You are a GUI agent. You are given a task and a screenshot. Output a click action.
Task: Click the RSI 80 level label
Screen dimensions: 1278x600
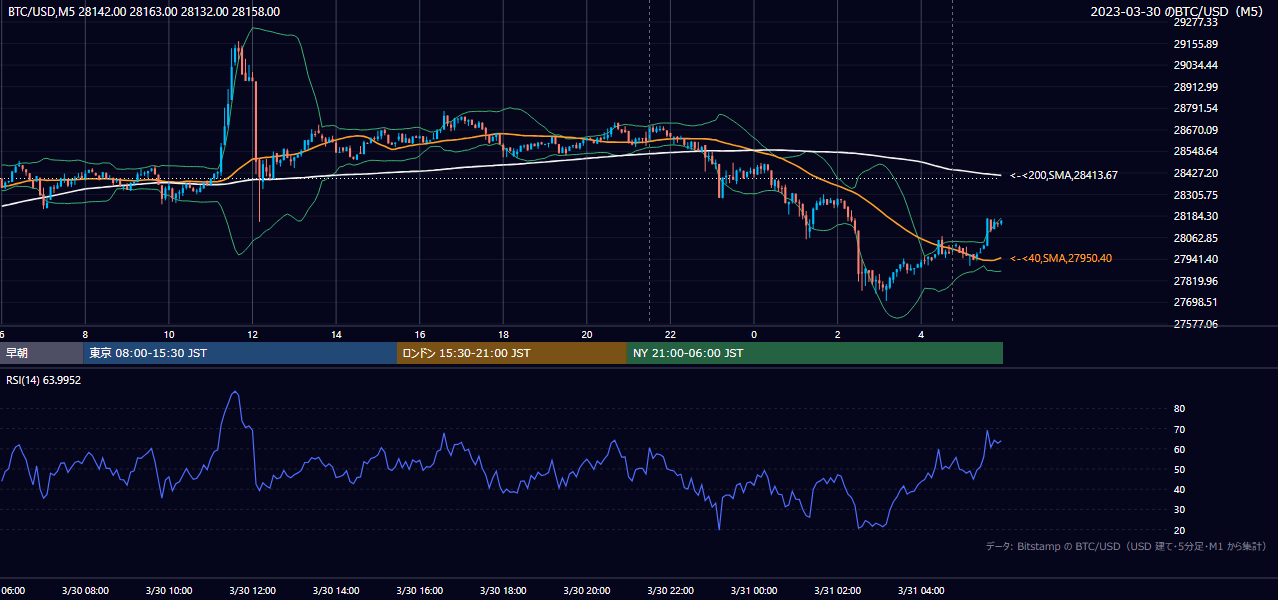[x=1179, y=409]
